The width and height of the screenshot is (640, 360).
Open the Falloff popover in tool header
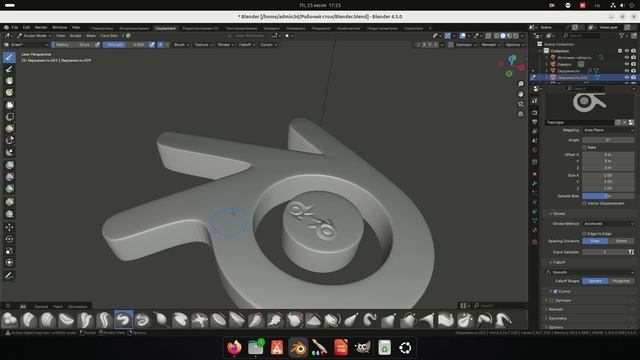tap(247, 44)
